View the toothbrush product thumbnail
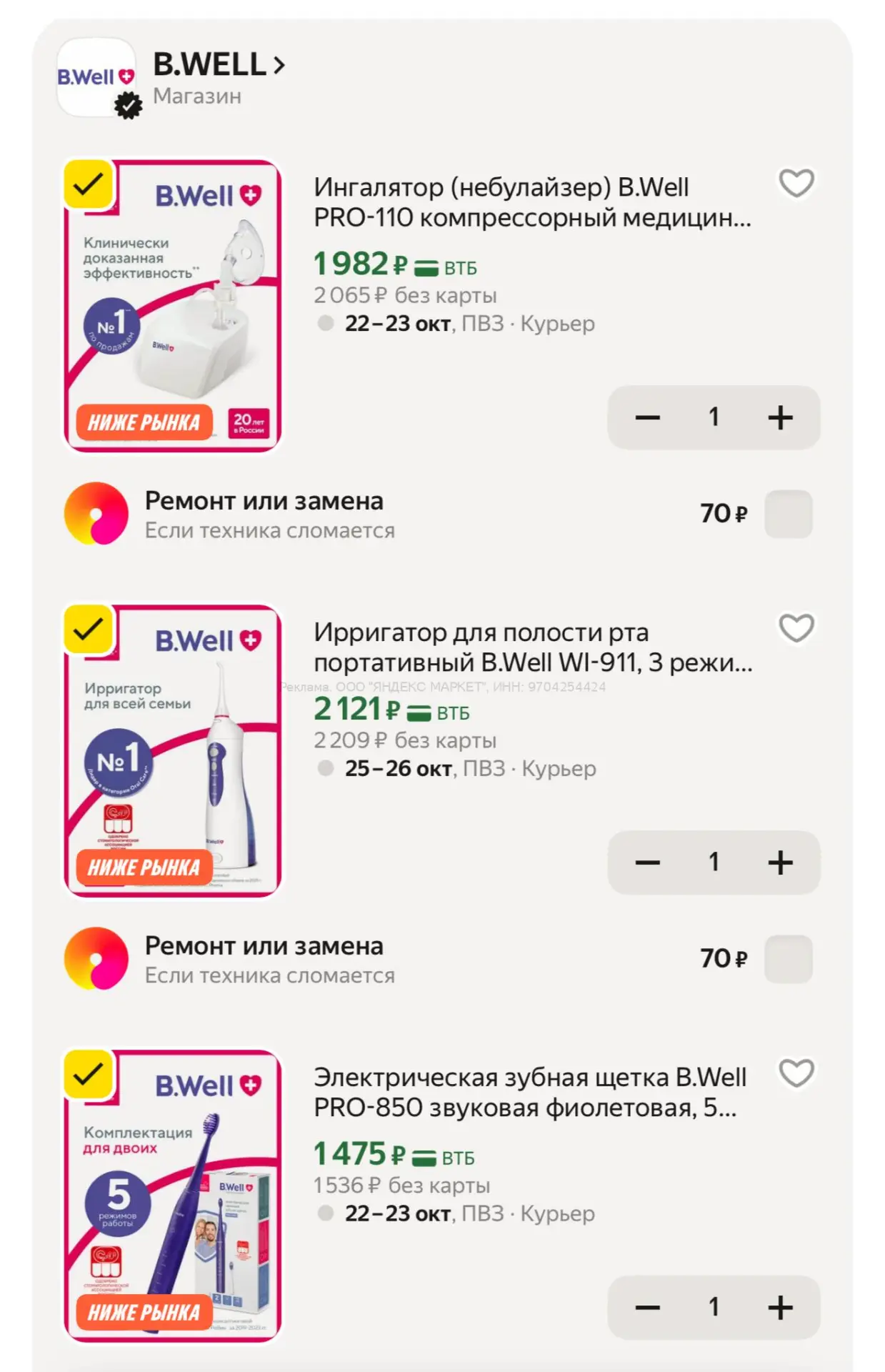 [173, 1195]
